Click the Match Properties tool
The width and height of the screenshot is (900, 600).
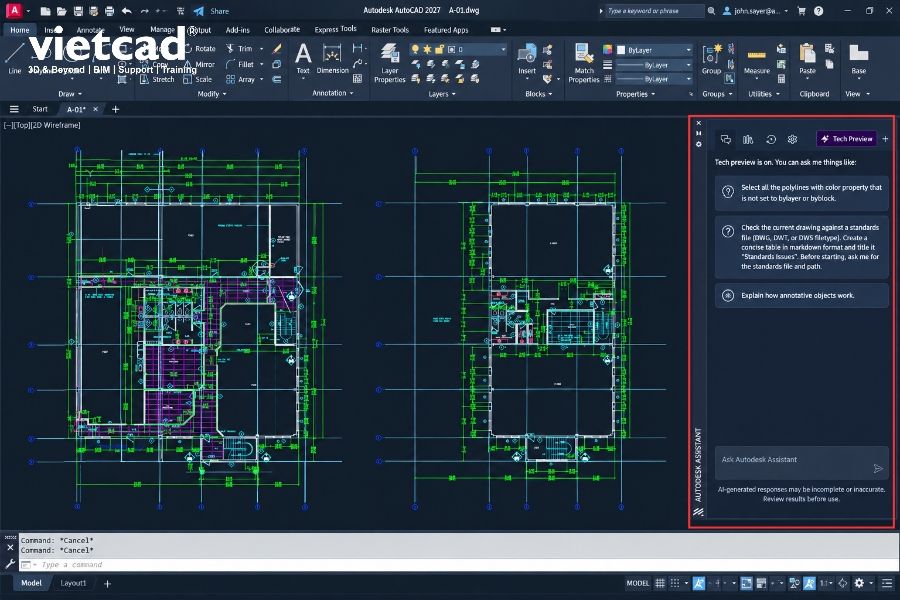(584, 63)
